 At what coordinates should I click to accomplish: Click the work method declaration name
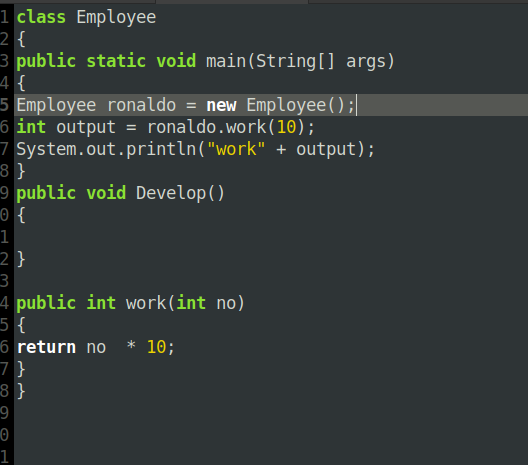click(146, 303)
